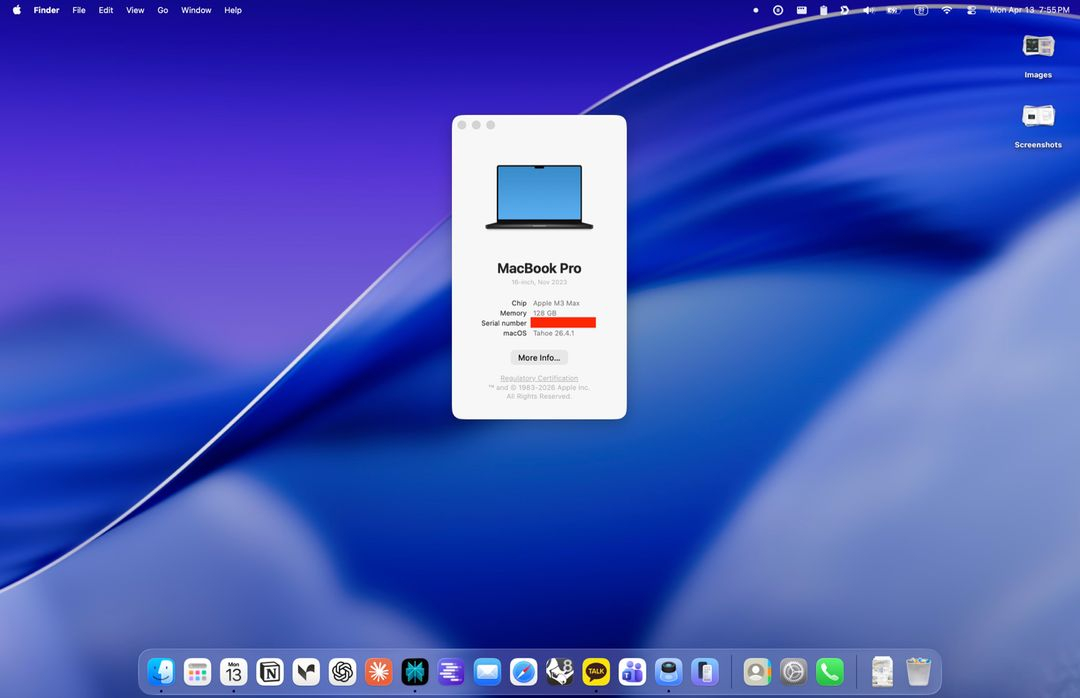This screenshot has height=698, width=1080.
Task: Click the Tahoe 26.4.1 macOS version
Action: (553, 333)
